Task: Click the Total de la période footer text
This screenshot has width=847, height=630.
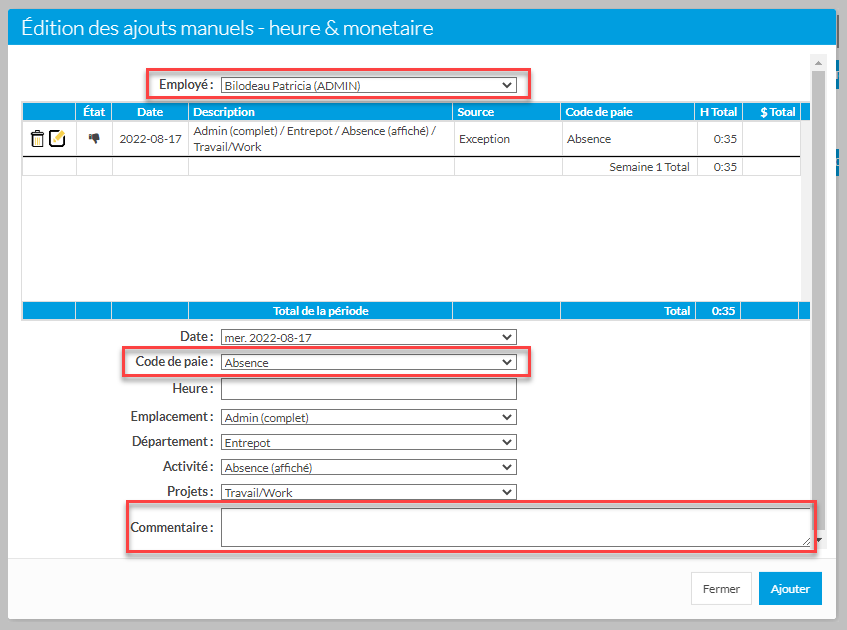Action: [320, 311]
